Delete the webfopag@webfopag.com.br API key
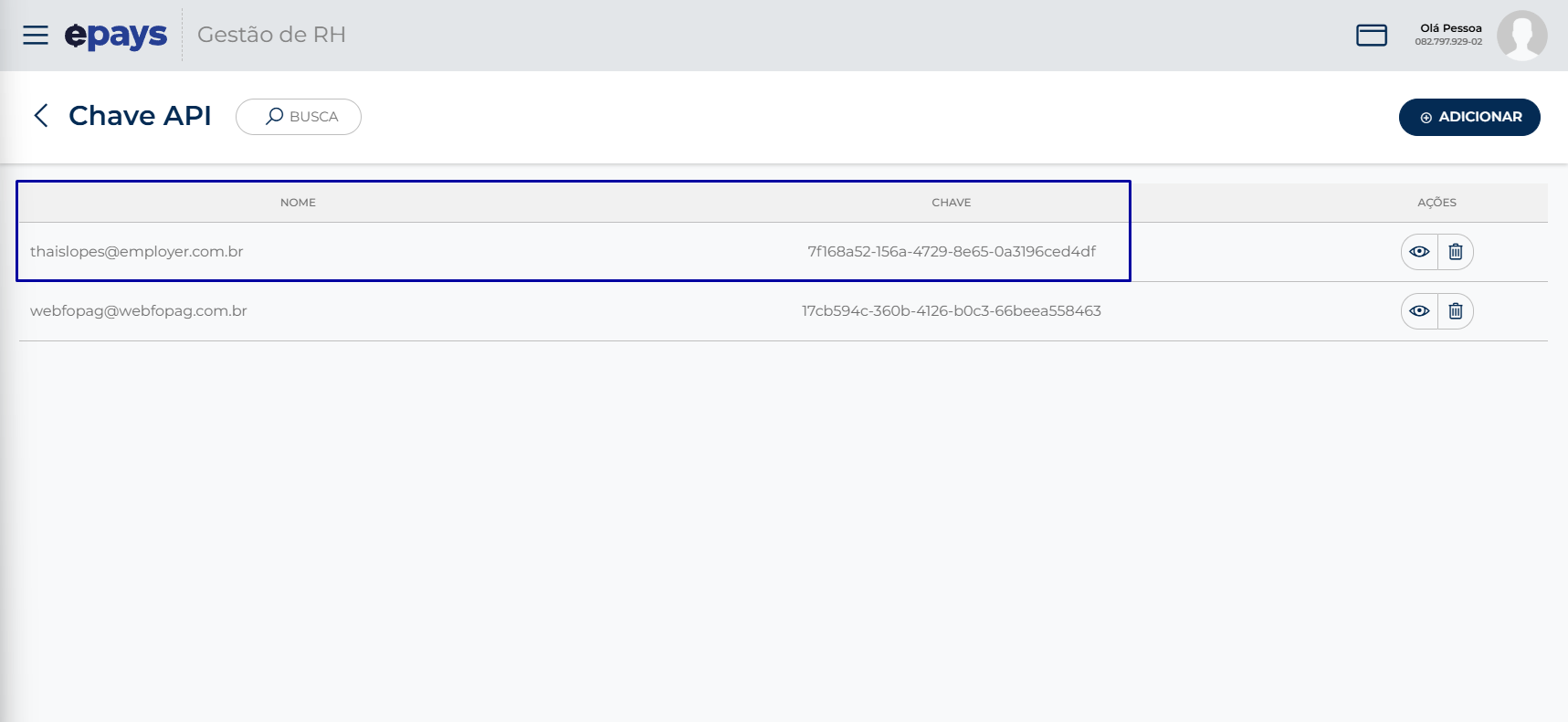Image resolution: width=1568 pixels, height=722 pixels. pyautogui.click(x=1456, y=311)
